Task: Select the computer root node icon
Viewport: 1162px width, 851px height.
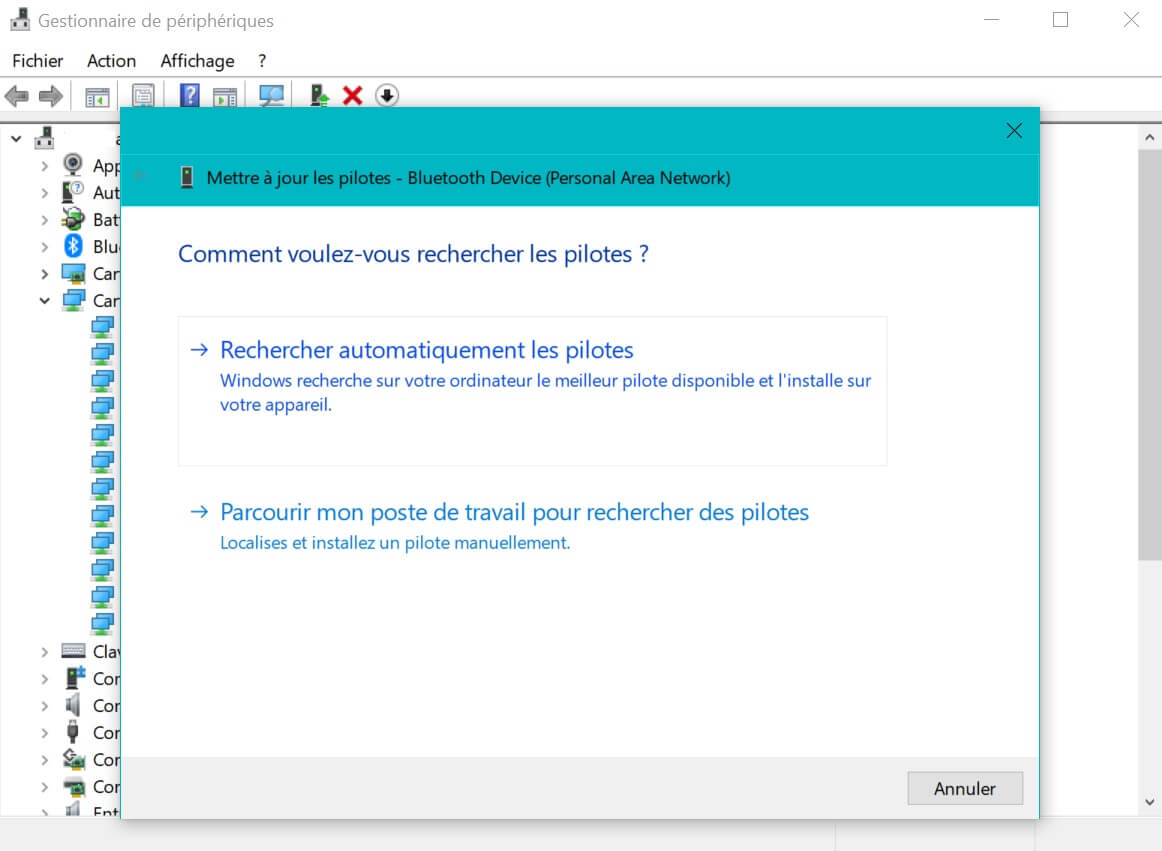Action: (x=44, y=138)
